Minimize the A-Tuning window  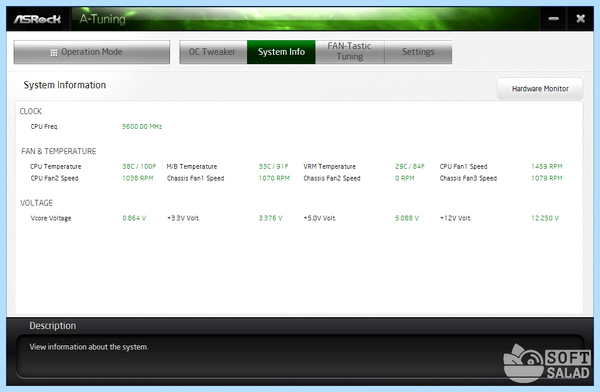click(x=553, y=18)
